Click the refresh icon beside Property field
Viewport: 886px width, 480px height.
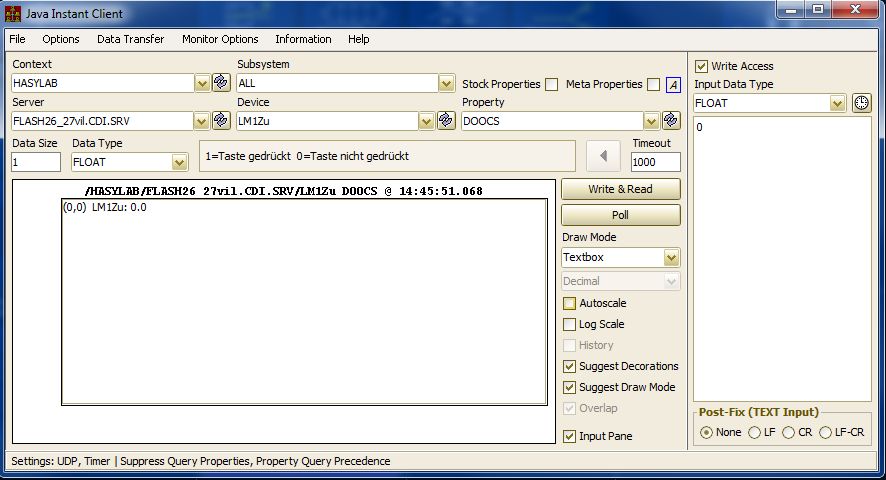click(671, 120)
